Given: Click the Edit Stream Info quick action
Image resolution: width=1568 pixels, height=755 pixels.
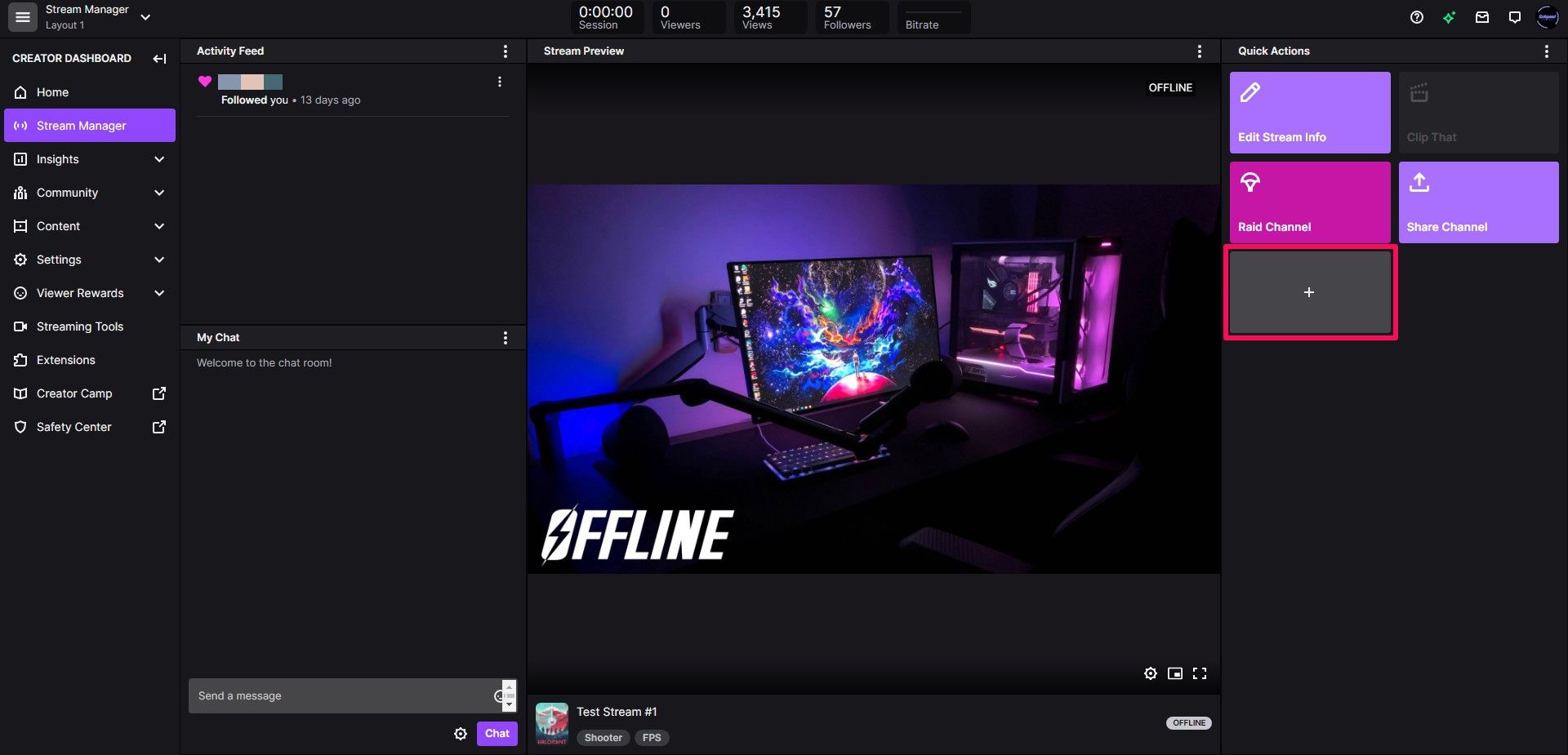Looking at the screenshot, I should [x=1308, y=113].
